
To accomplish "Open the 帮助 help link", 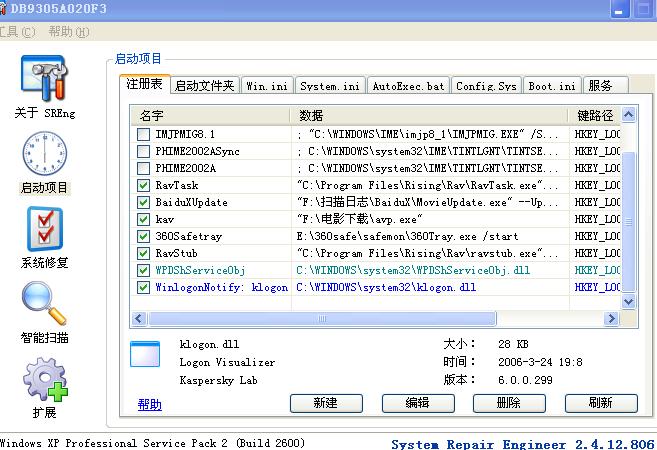I will tap(150, 404).
